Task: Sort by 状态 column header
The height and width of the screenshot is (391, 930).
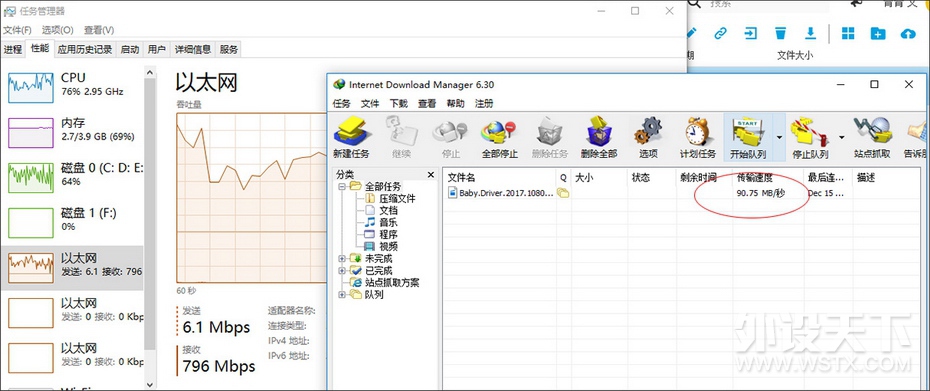Action: tap(652, 177)
